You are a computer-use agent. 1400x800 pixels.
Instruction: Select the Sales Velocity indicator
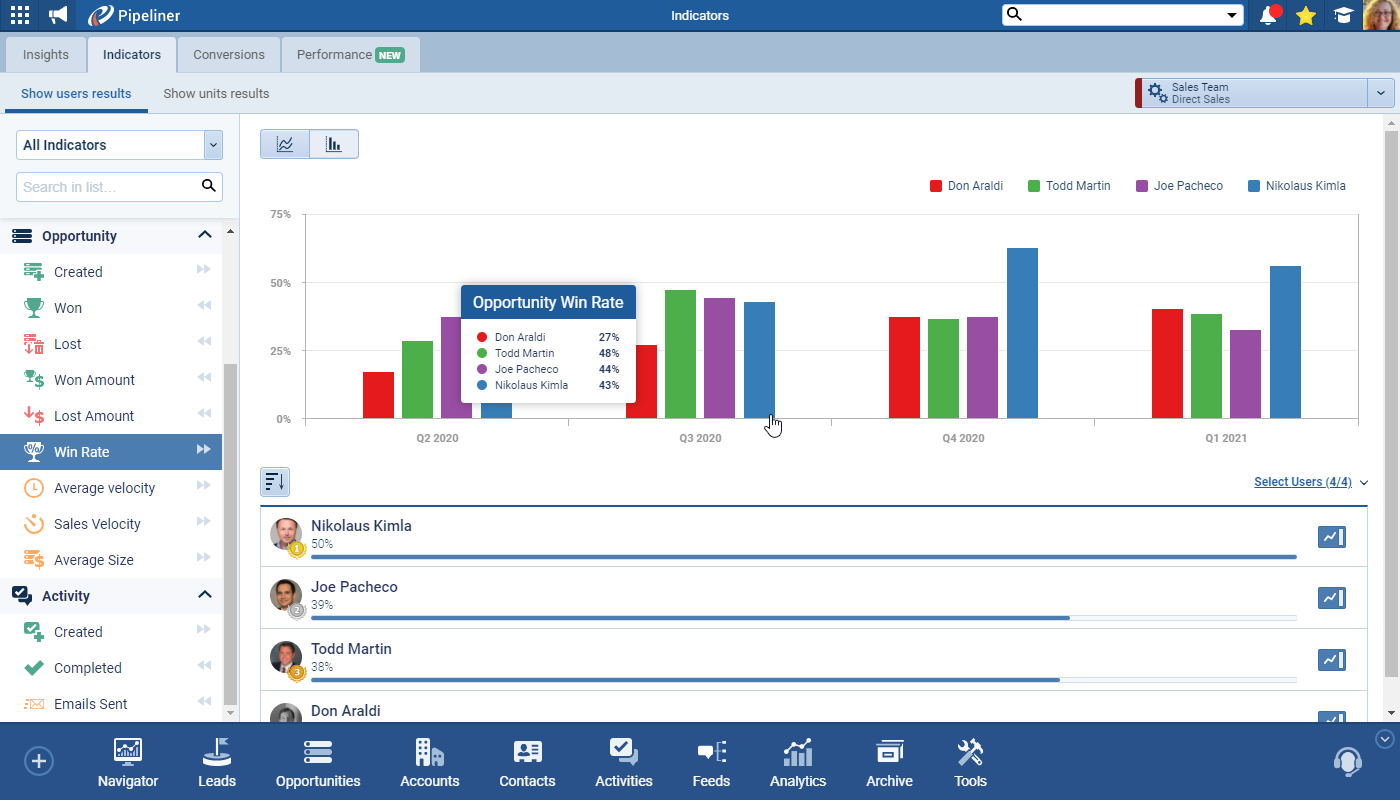click(x=97, y=524)
